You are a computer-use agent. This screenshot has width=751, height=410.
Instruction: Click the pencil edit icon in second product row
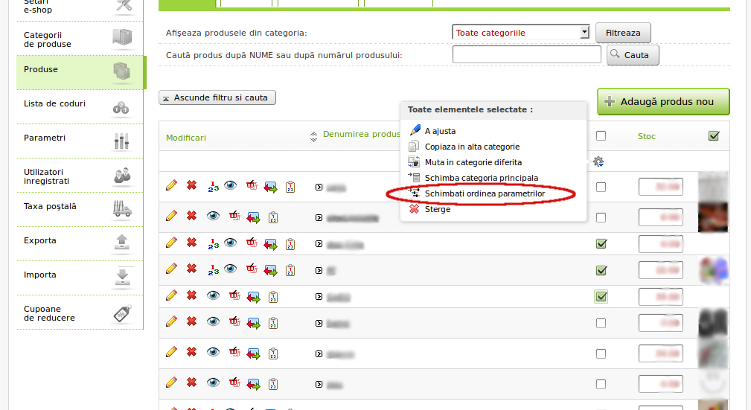pos(171,216)
